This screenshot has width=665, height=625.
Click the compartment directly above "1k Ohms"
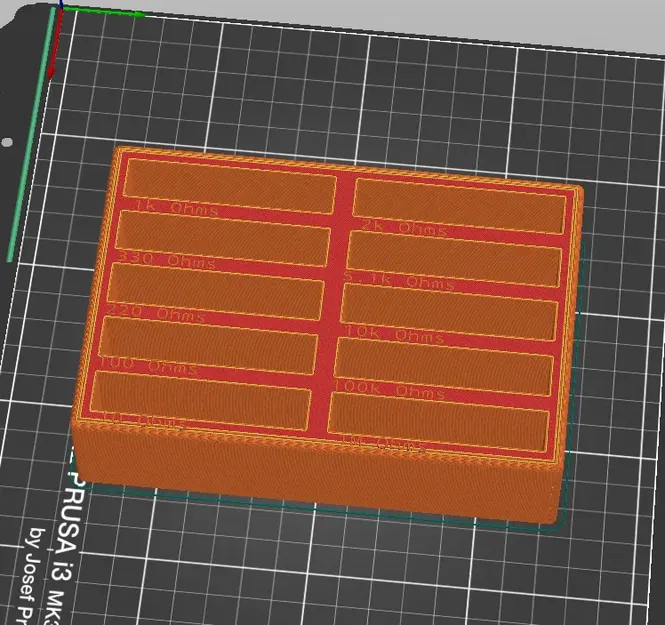[229, 185]
